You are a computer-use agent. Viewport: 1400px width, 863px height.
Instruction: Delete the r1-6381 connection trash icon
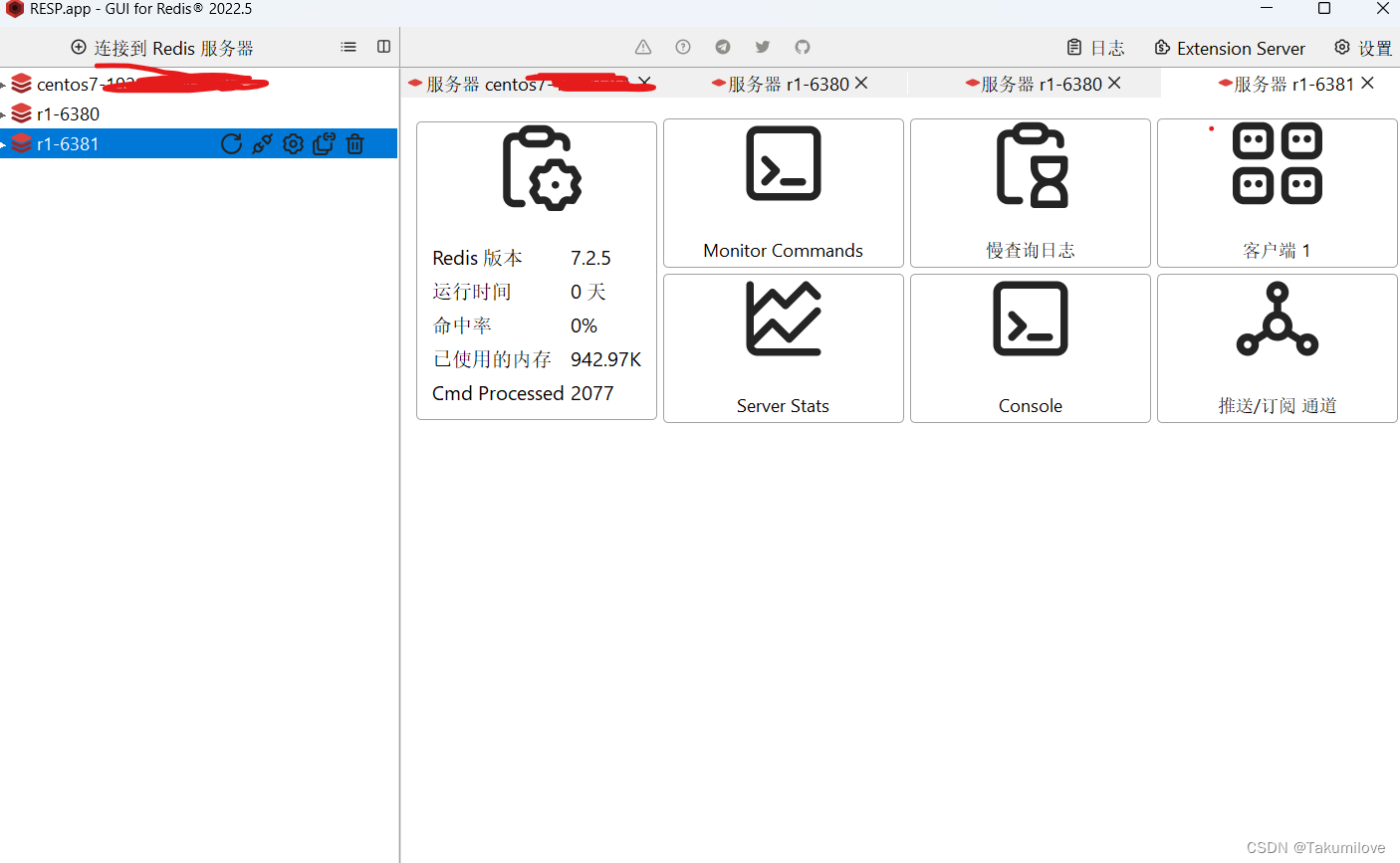(354, 144)
